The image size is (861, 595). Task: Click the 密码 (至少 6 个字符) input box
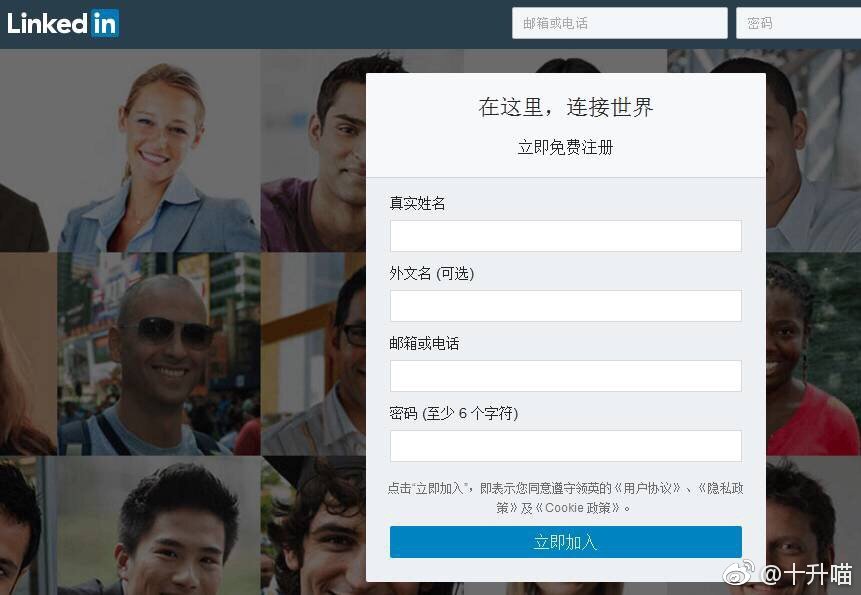(x=566, y=446)
